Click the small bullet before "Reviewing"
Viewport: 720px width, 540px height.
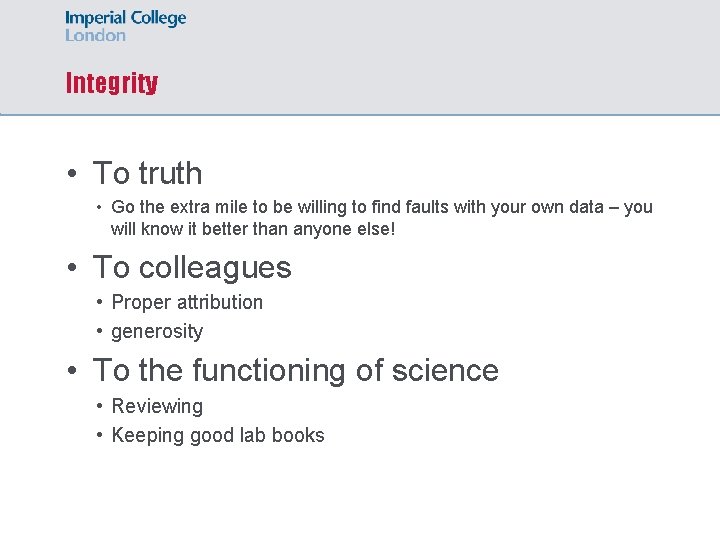point(100,405)
